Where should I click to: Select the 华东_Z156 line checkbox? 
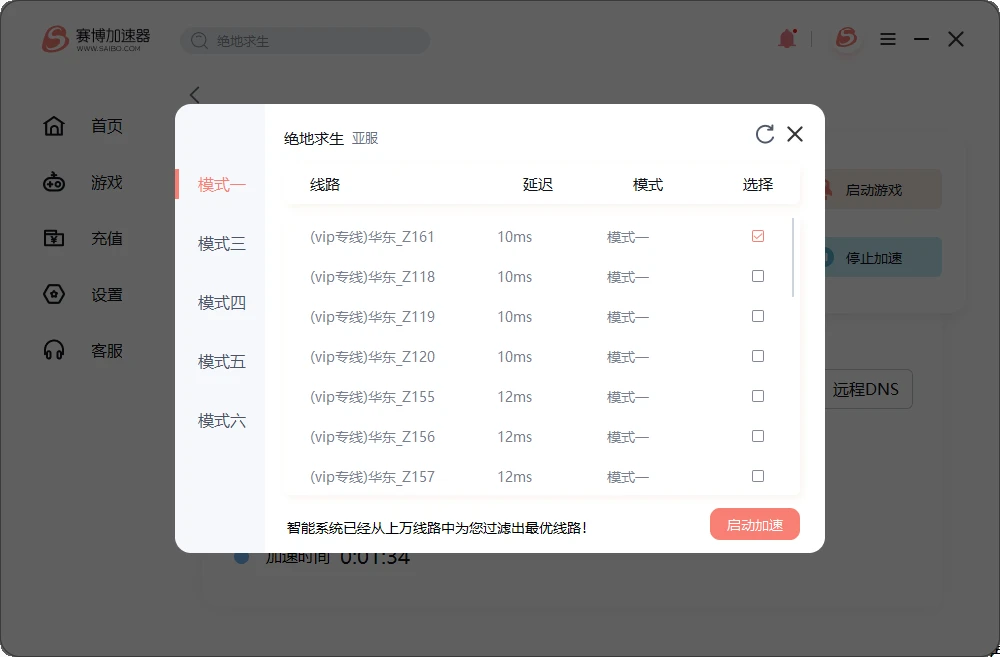point(758,436)
